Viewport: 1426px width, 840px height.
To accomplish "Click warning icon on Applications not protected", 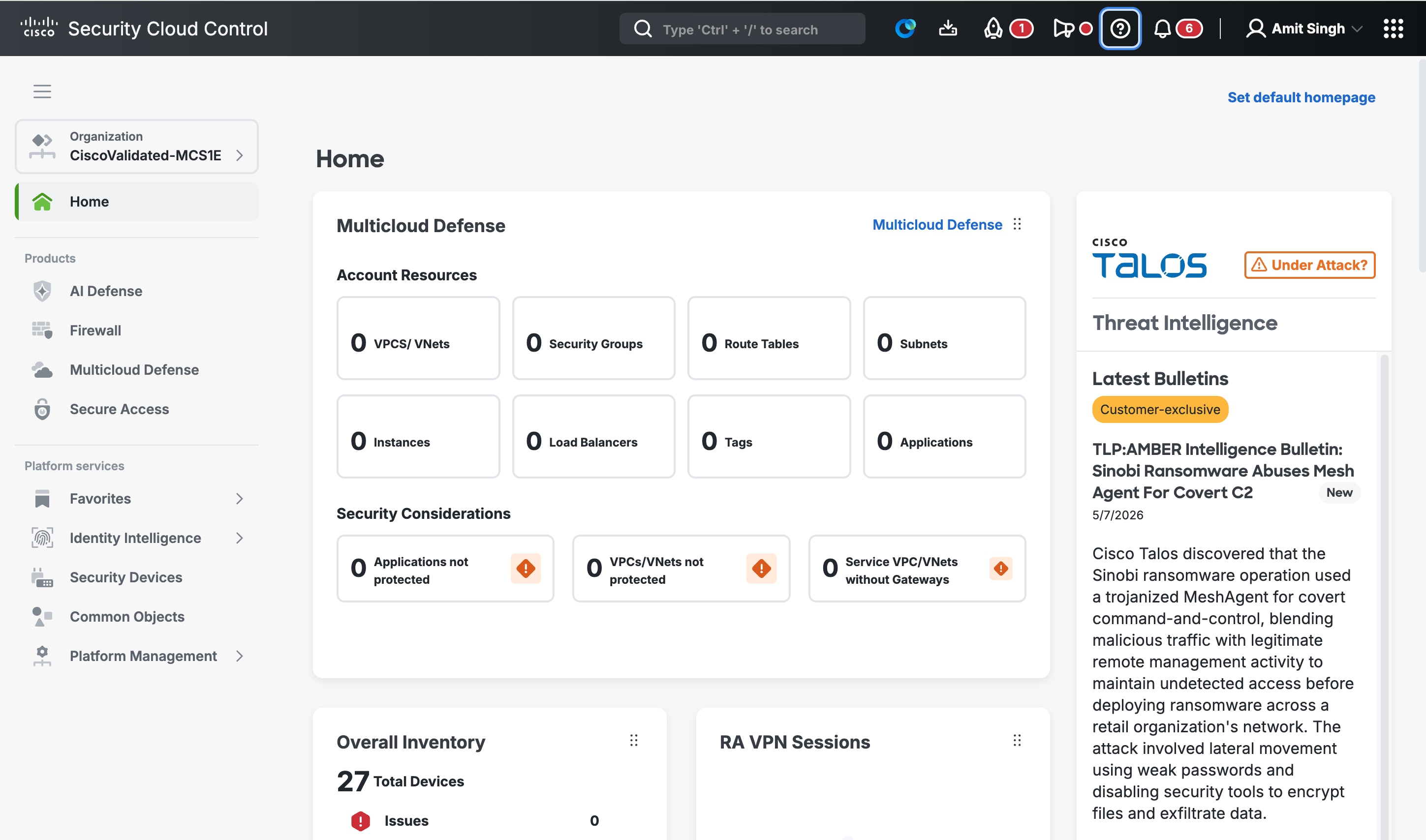I will 526,569.
